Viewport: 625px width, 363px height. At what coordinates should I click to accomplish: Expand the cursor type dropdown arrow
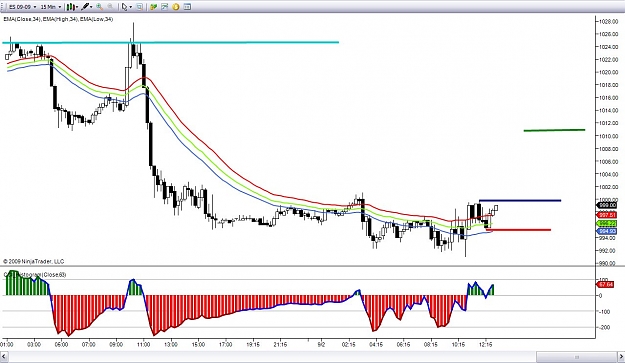tap(131, 7)
